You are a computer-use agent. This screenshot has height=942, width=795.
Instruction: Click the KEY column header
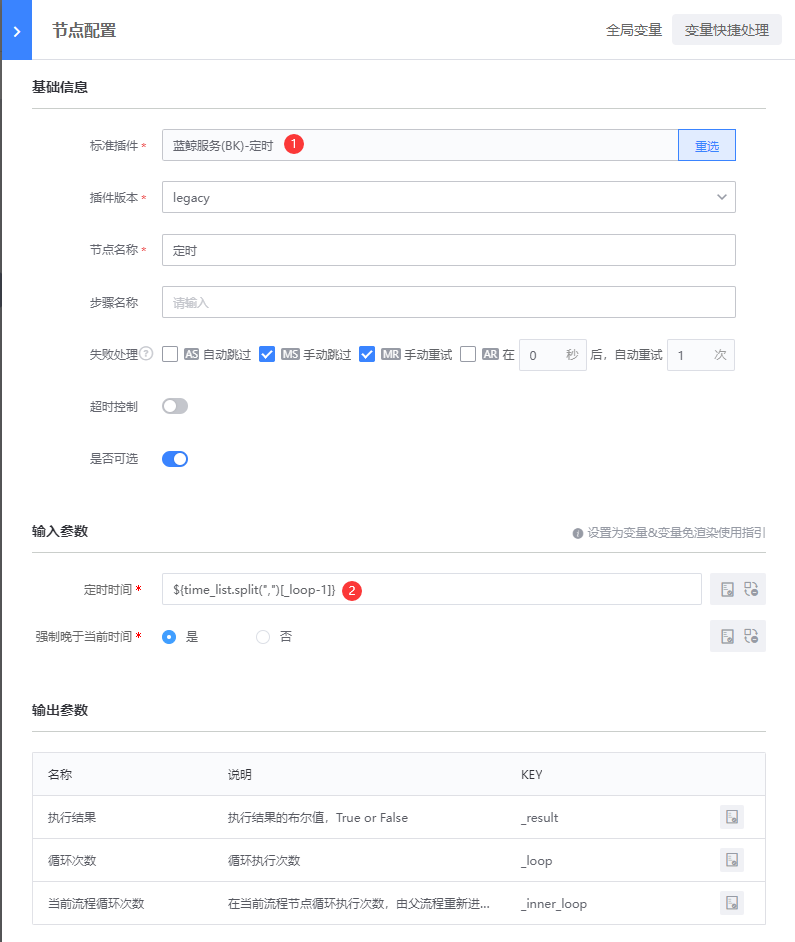[x=532, y=774]
